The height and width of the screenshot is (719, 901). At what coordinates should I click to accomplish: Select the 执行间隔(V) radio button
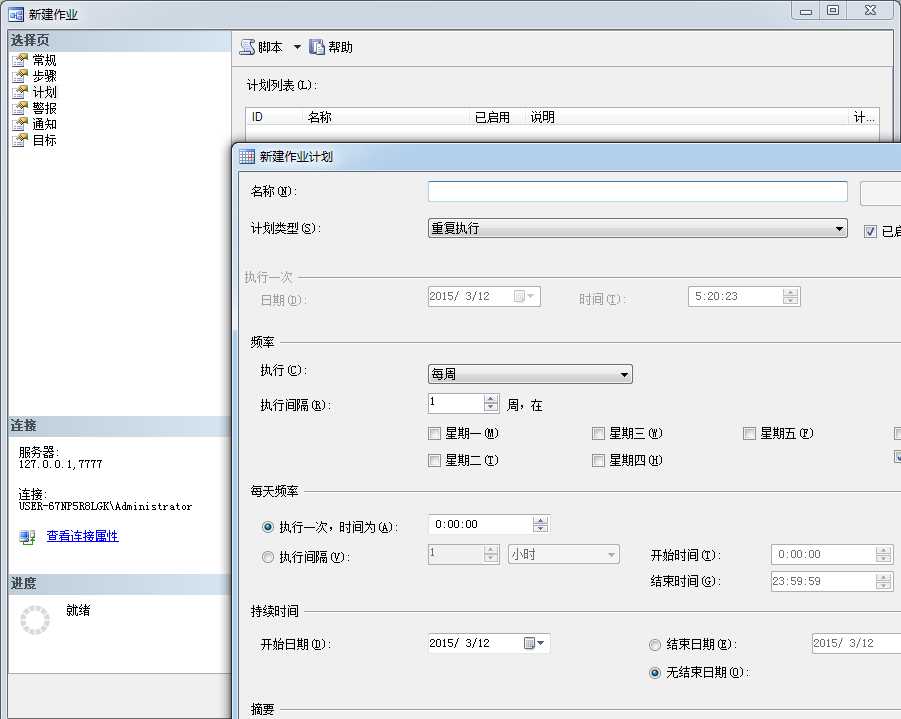pyautogui.click(x=268, y=557)
